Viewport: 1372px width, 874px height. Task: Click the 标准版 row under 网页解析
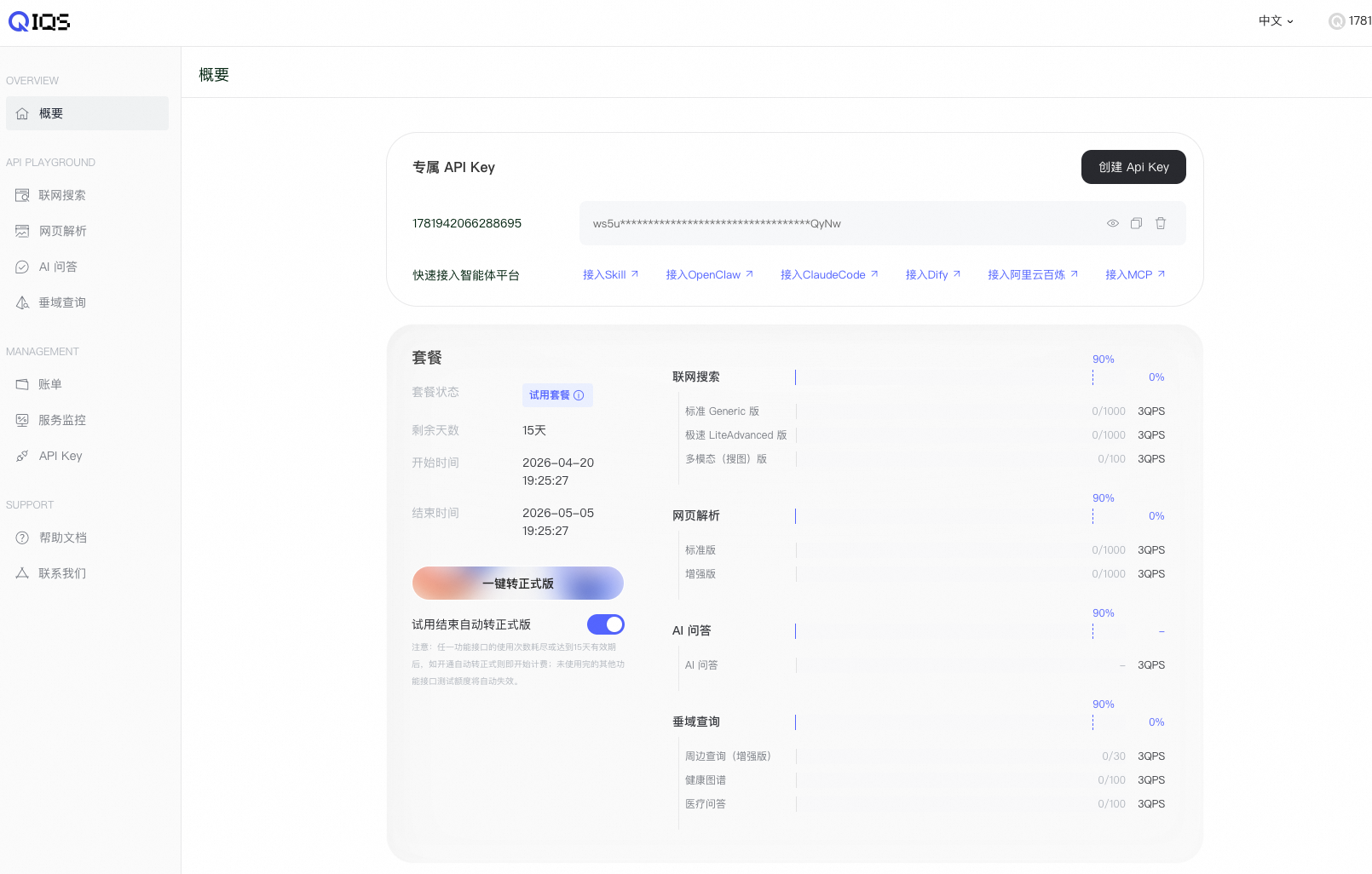point(700,550)
